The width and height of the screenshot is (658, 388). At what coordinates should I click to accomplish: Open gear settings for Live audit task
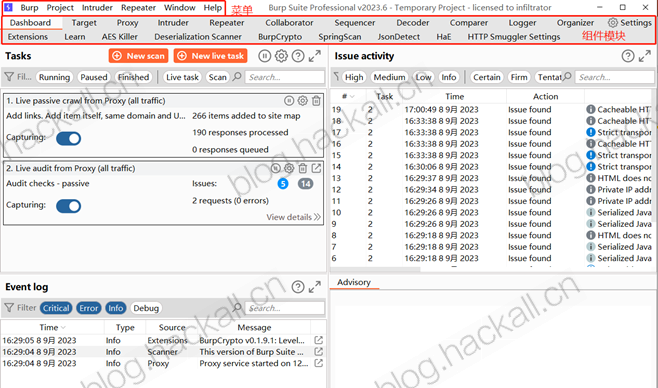coord(289,168)
